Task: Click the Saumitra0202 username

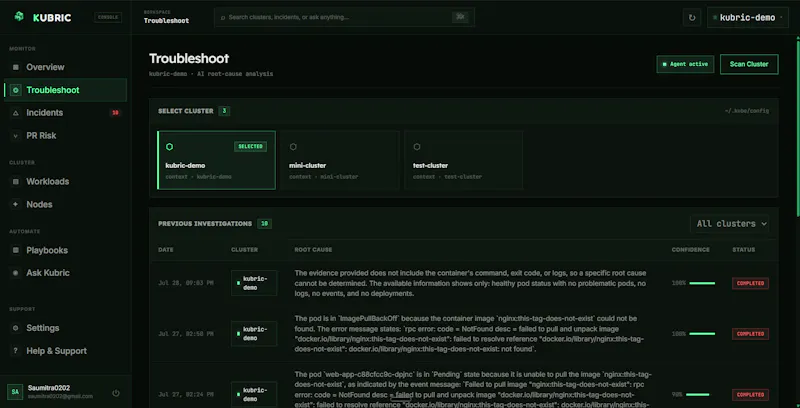Action: 47,388
